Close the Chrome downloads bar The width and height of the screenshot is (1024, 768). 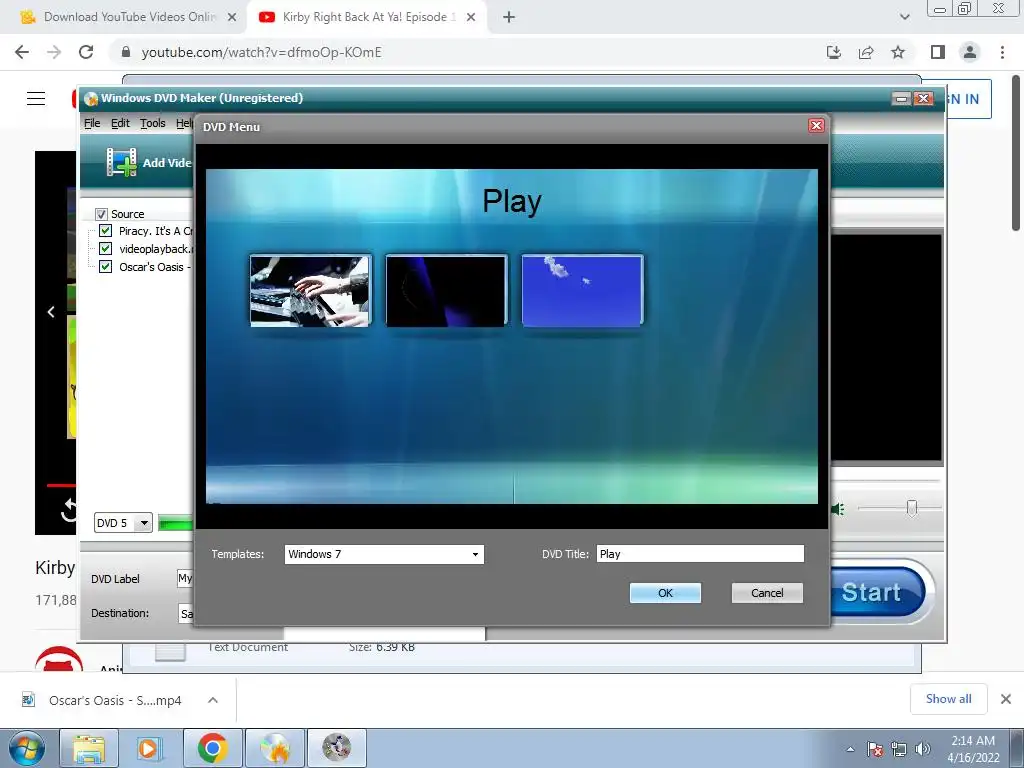coord(1006,699)
